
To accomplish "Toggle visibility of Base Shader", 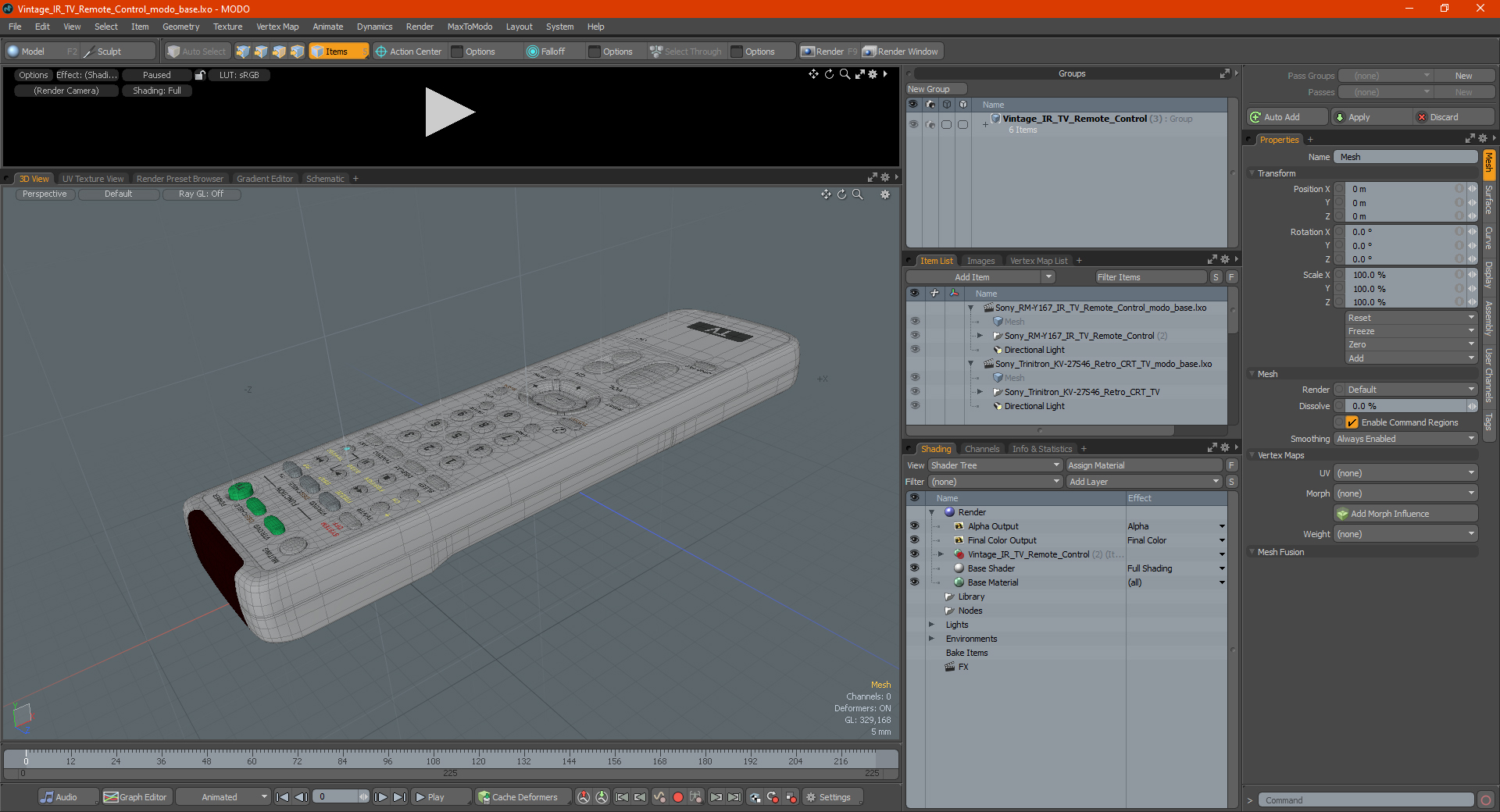I will pos(914,568).
